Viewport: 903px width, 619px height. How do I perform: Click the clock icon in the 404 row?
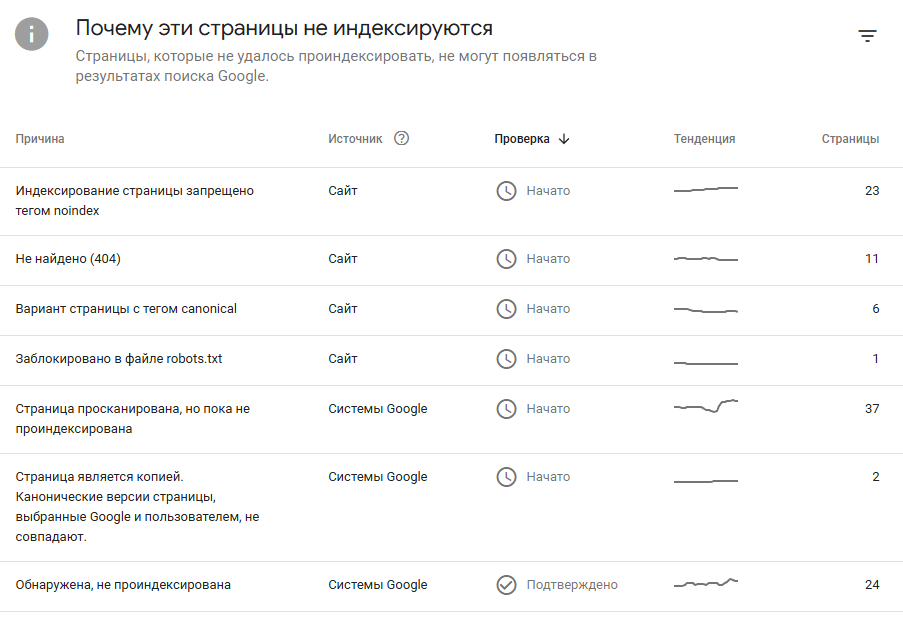pyautogui.click(x=506, y=259)
